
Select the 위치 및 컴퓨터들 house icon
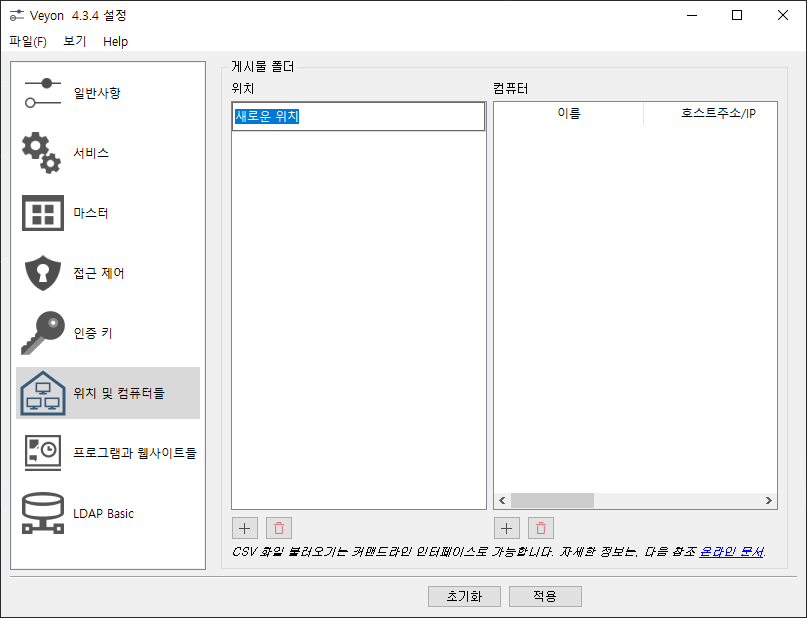43,393
